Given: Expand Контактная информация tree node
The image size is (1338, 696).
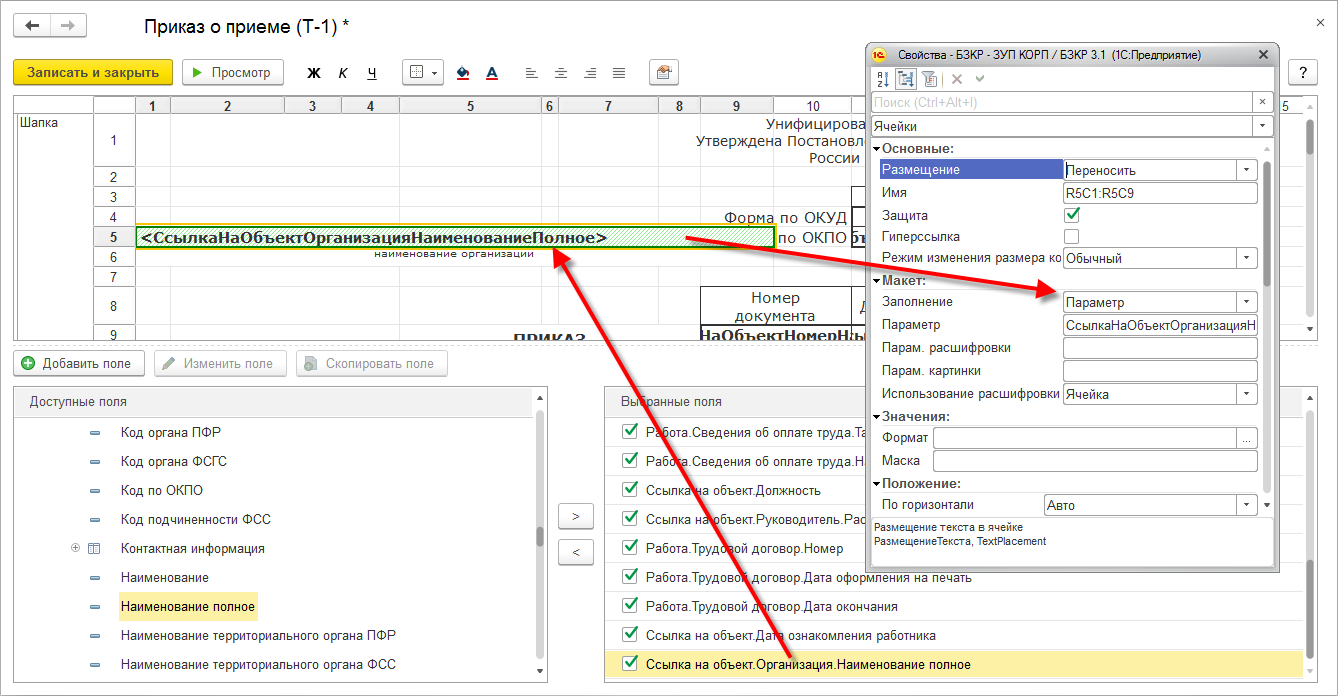Looking at the screenshot, I should coord(75,548).
